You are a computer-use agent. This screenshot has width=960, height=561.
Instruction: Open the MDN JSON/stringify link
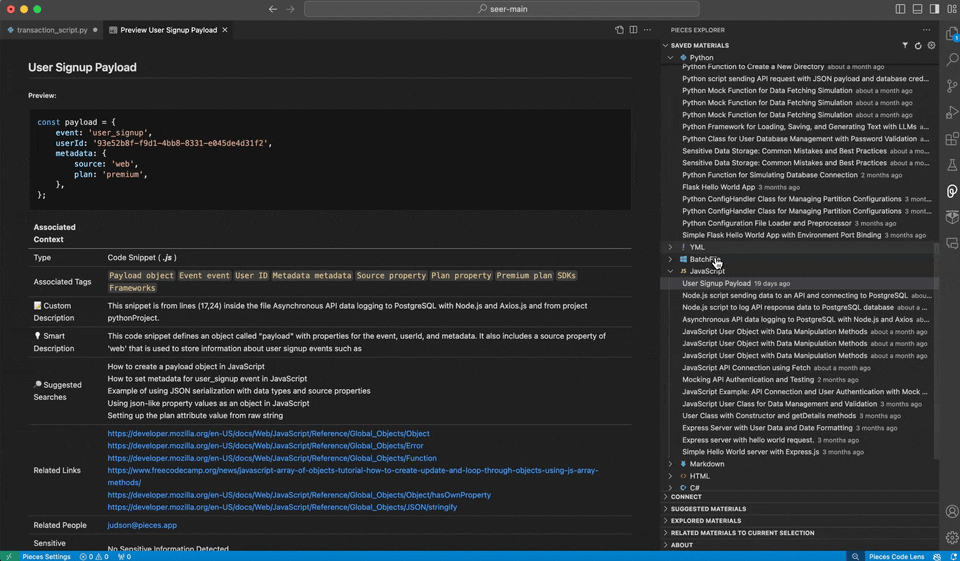(282, 507)
